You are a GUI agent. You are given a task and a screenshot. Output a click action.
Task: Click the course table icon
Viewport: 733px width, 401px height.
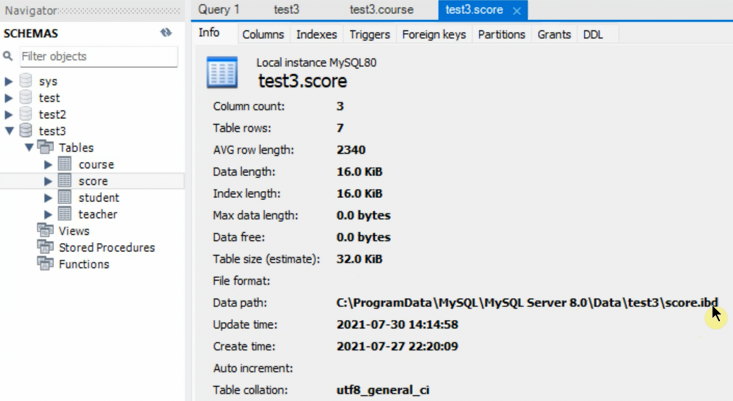65,164
